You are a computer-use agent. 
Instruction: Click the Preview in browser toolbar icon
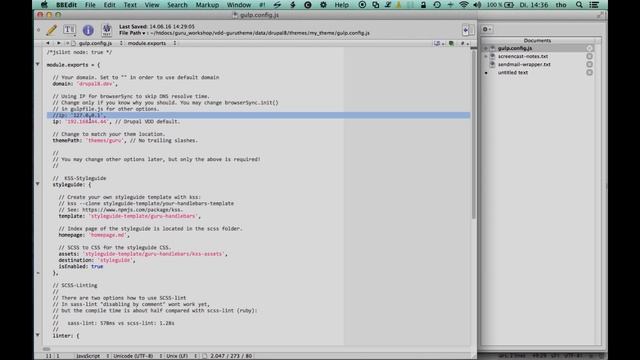pos(107,29)
